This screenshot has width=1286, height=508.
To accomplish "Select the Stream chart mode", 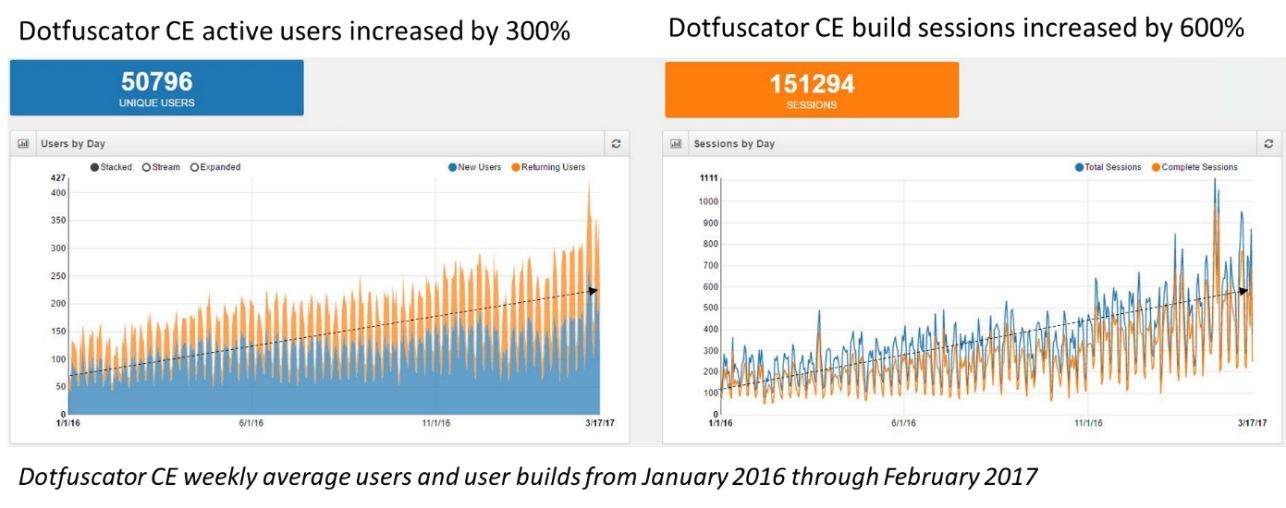I will coord(161,167).
